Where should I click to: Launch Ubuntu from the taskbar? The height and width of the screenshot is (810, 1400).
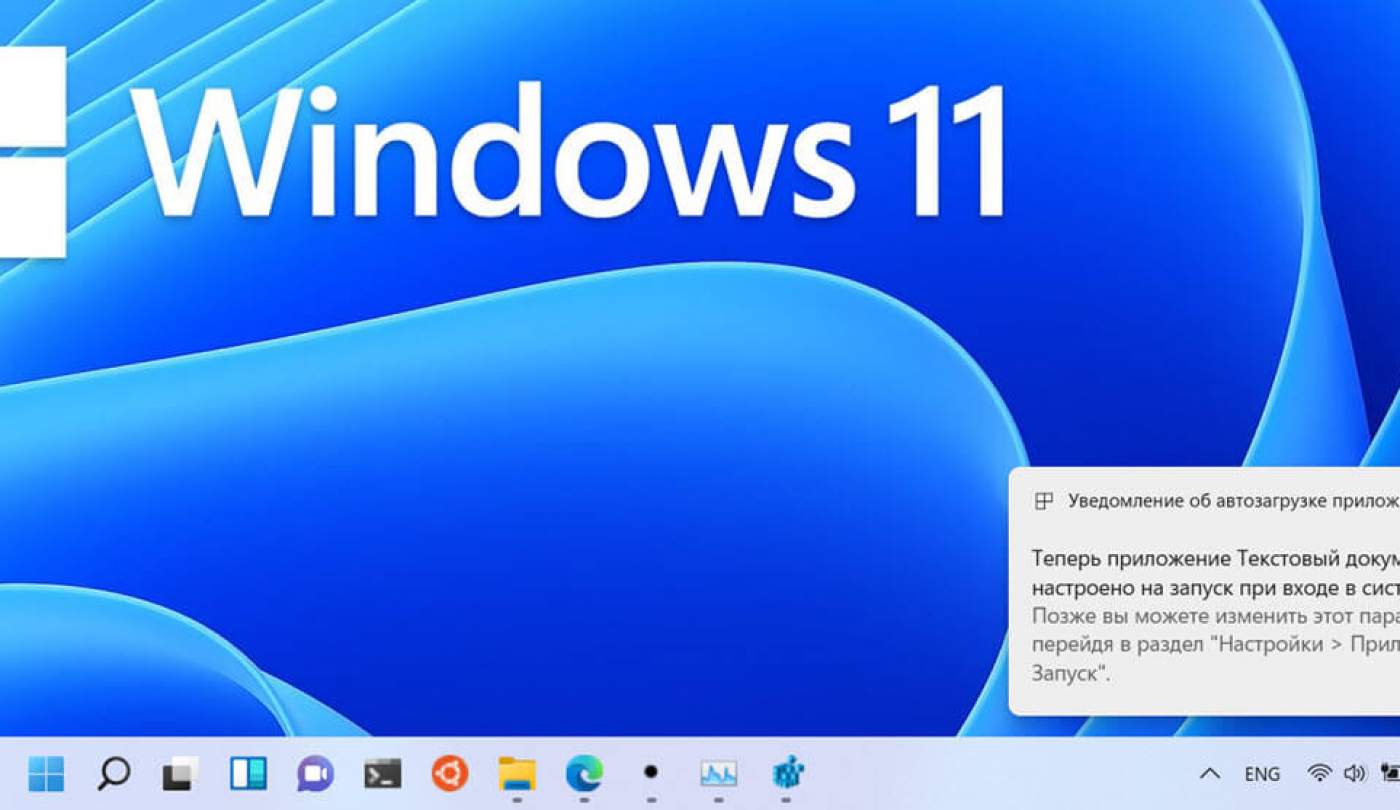tap(450, 772)
